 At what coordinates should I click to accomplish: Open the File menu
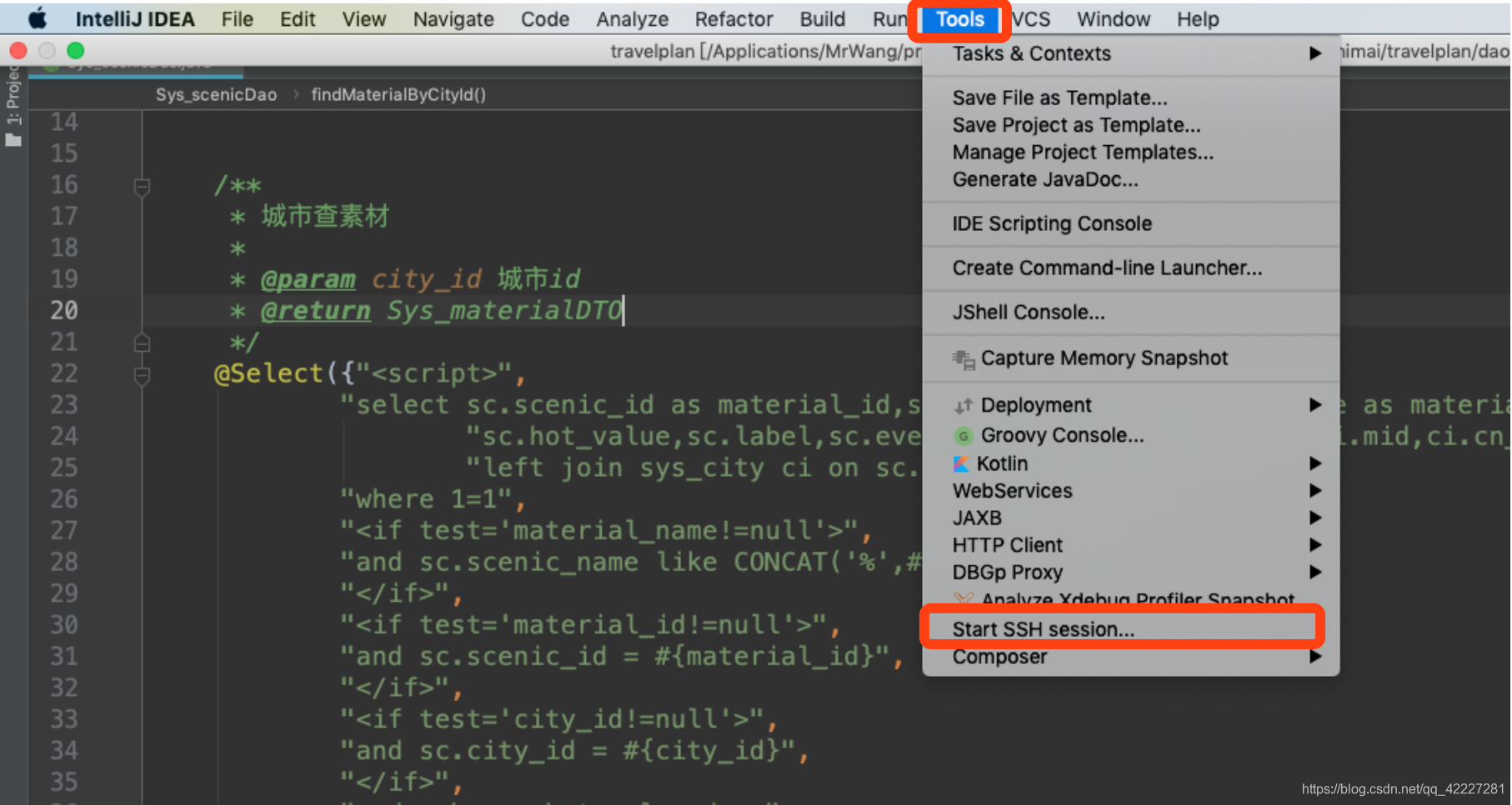pos(238,18)
